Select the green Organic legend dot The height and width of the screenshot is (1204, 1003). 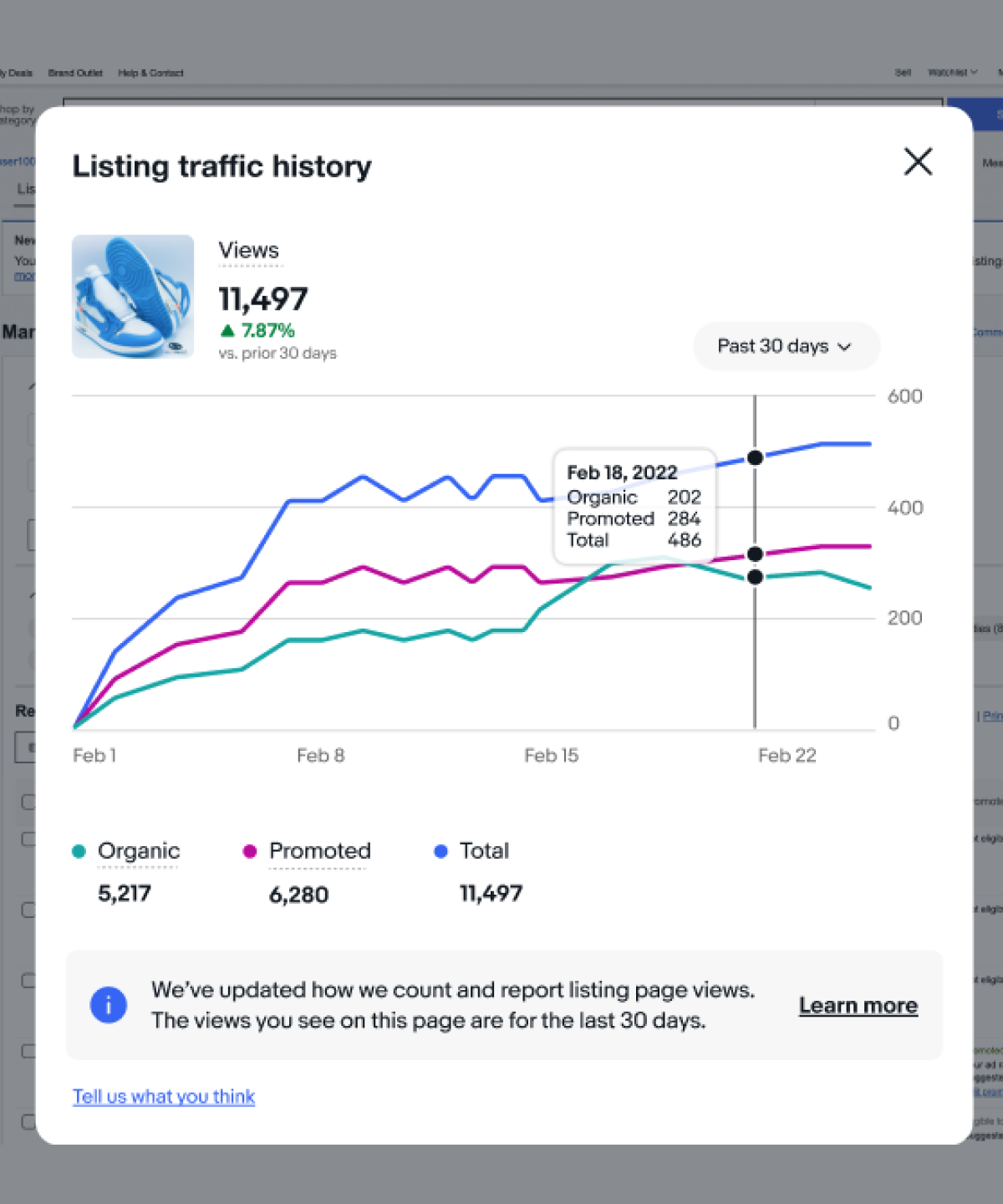[79, 850]
